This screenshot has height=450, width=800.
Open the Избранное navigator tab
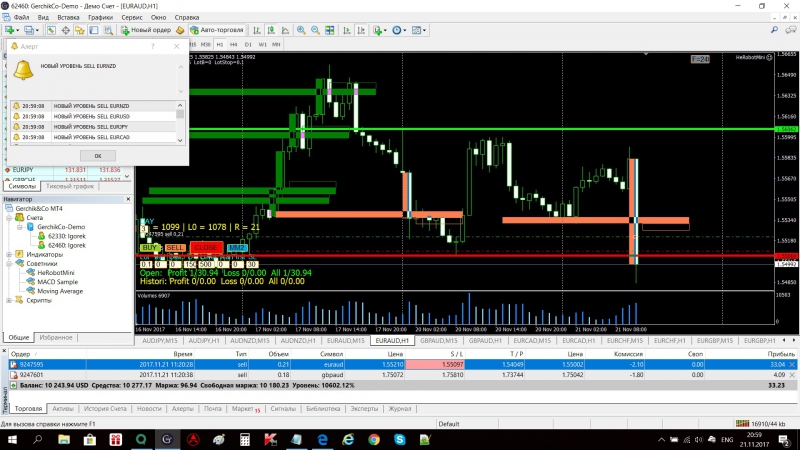56,338
